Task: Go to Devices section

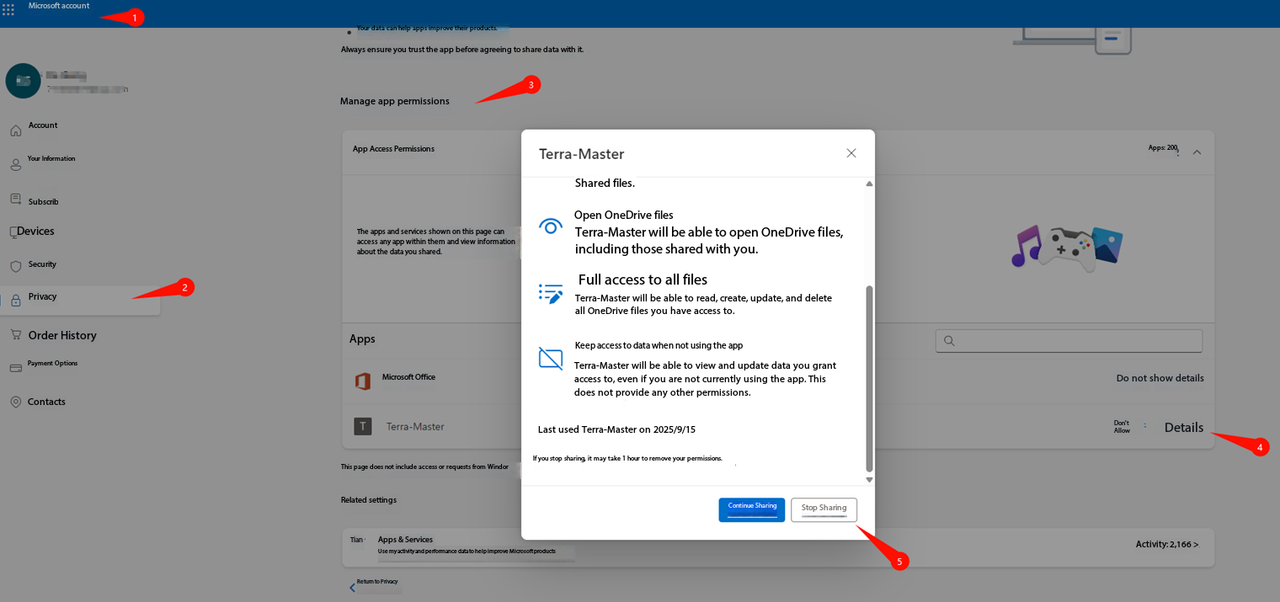Action: (x=35, y=231)
